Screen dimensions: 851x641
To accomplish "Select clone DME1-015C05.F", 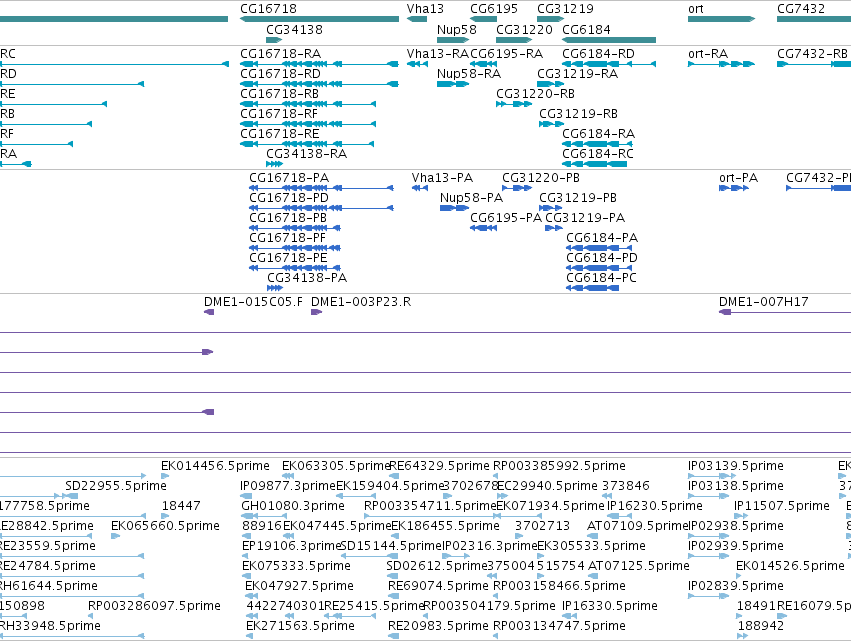I will coord(253,302).
